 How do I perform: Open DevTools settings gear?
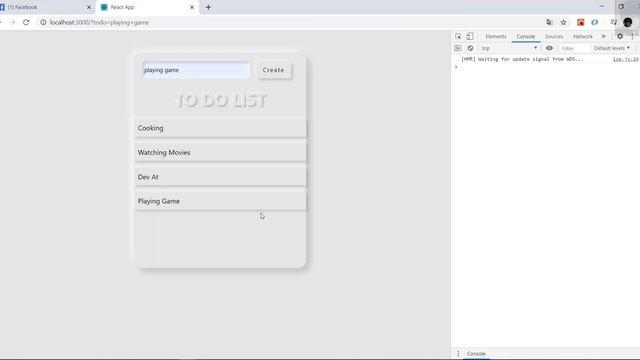620,36
